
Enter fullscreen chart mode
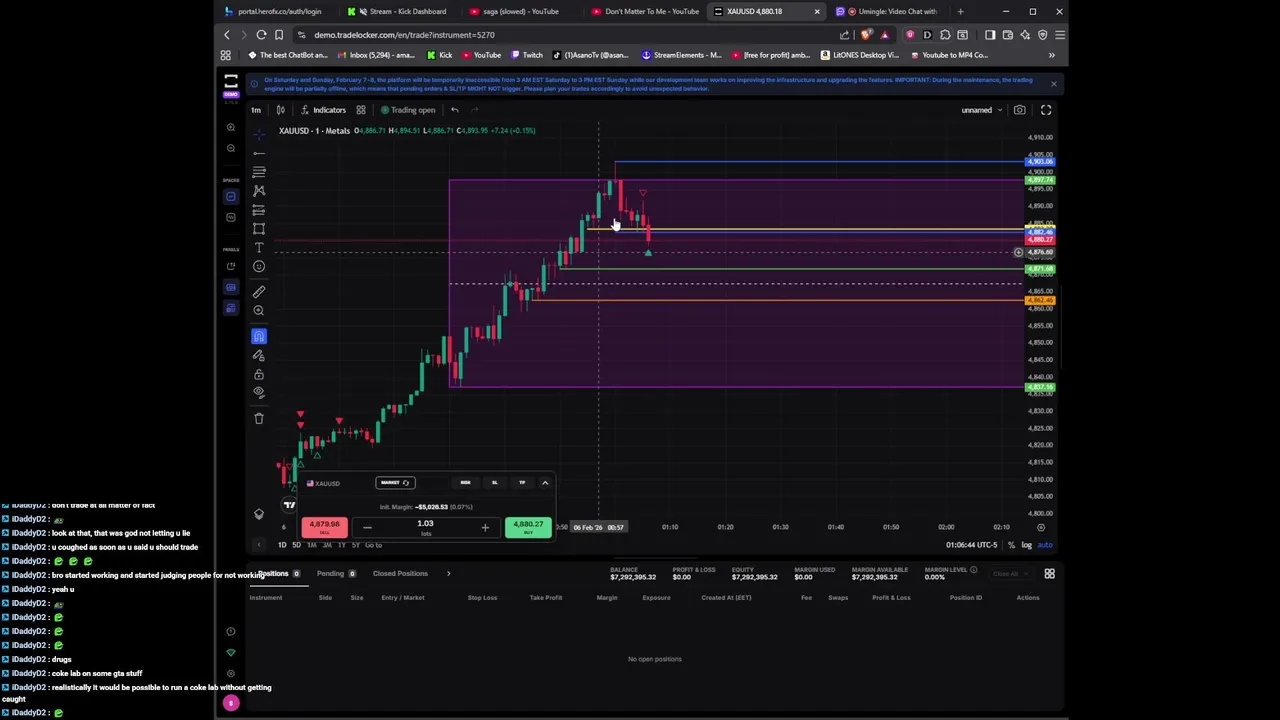tap(1046, 110)
